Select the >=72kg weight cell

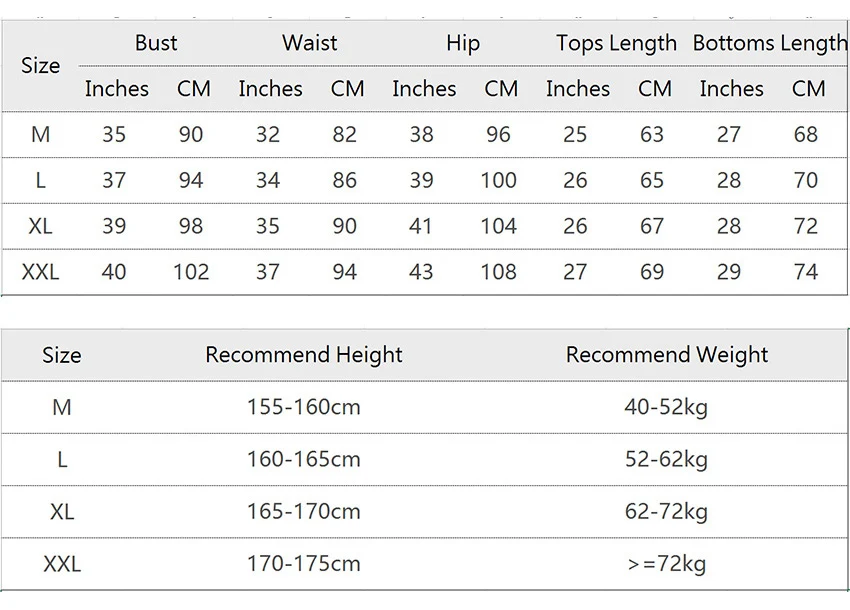click(666, 564)
